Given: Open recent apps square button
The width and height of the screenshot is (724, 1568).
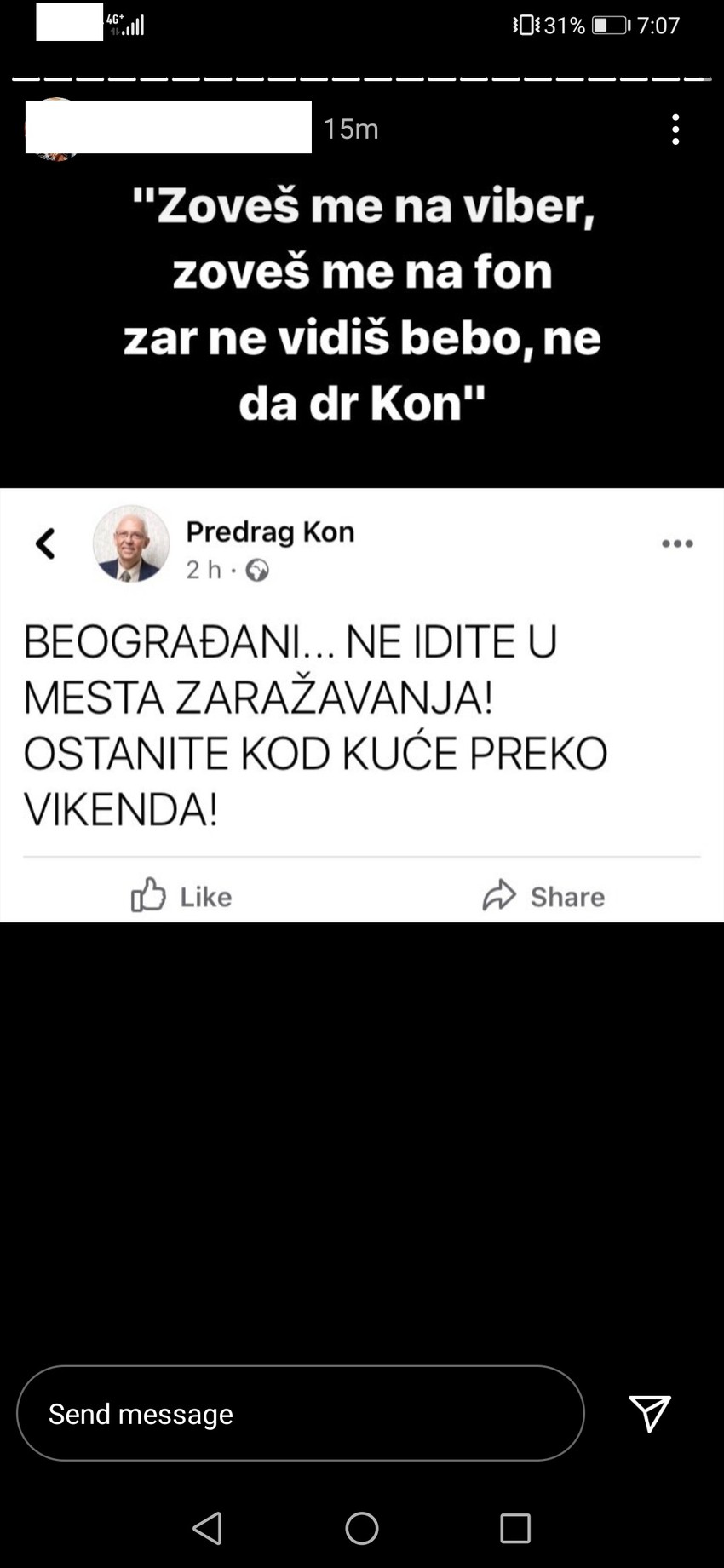Looking at the screenshot, I should (515, 1528).
